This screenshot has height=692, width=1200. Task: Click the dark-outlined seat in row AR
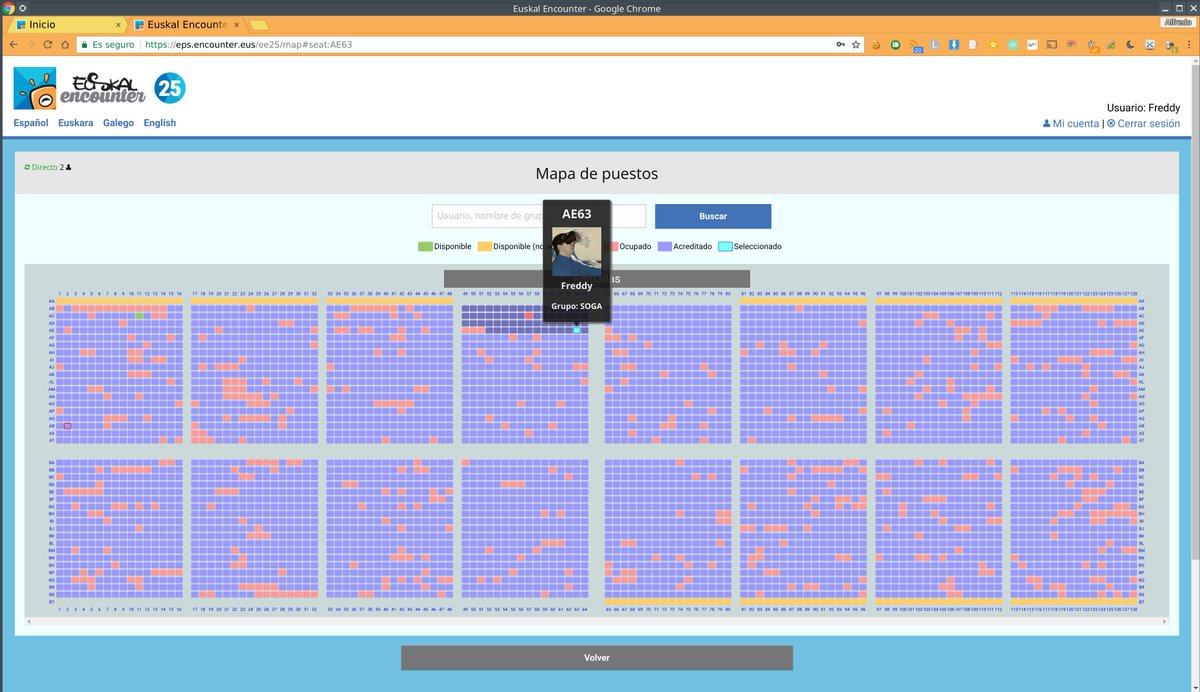click(x=67, y=426)
